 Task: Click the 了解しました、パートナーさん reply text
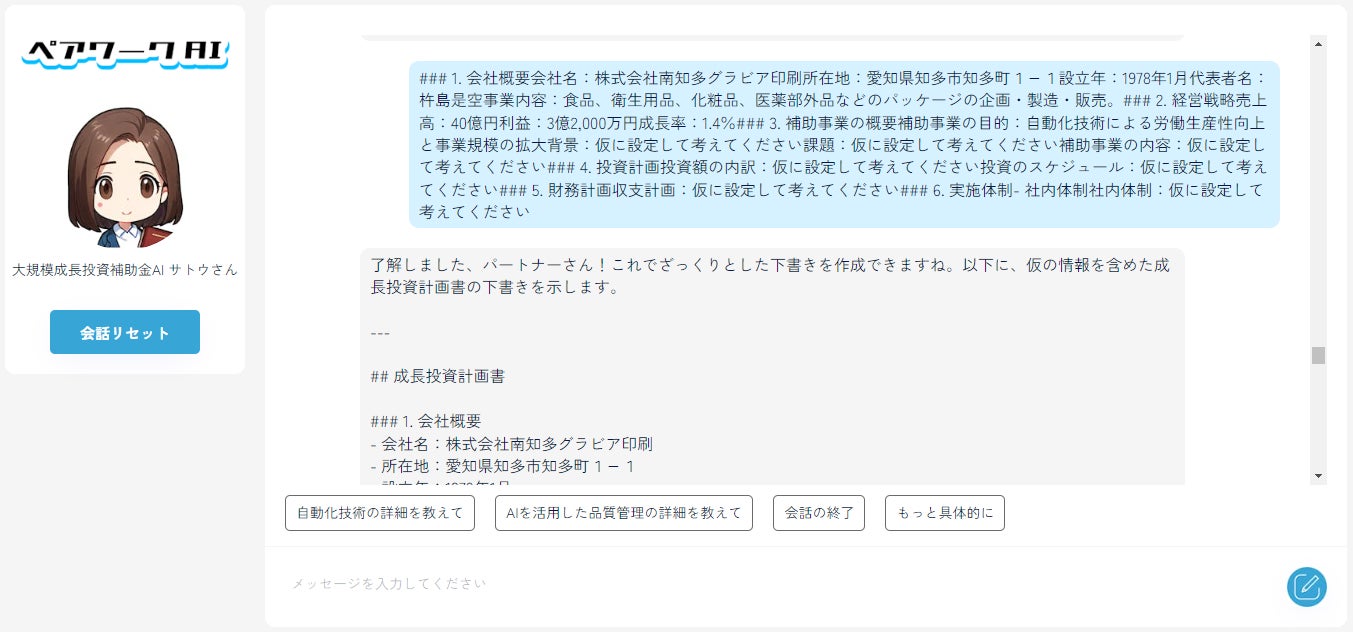(770, 277)
